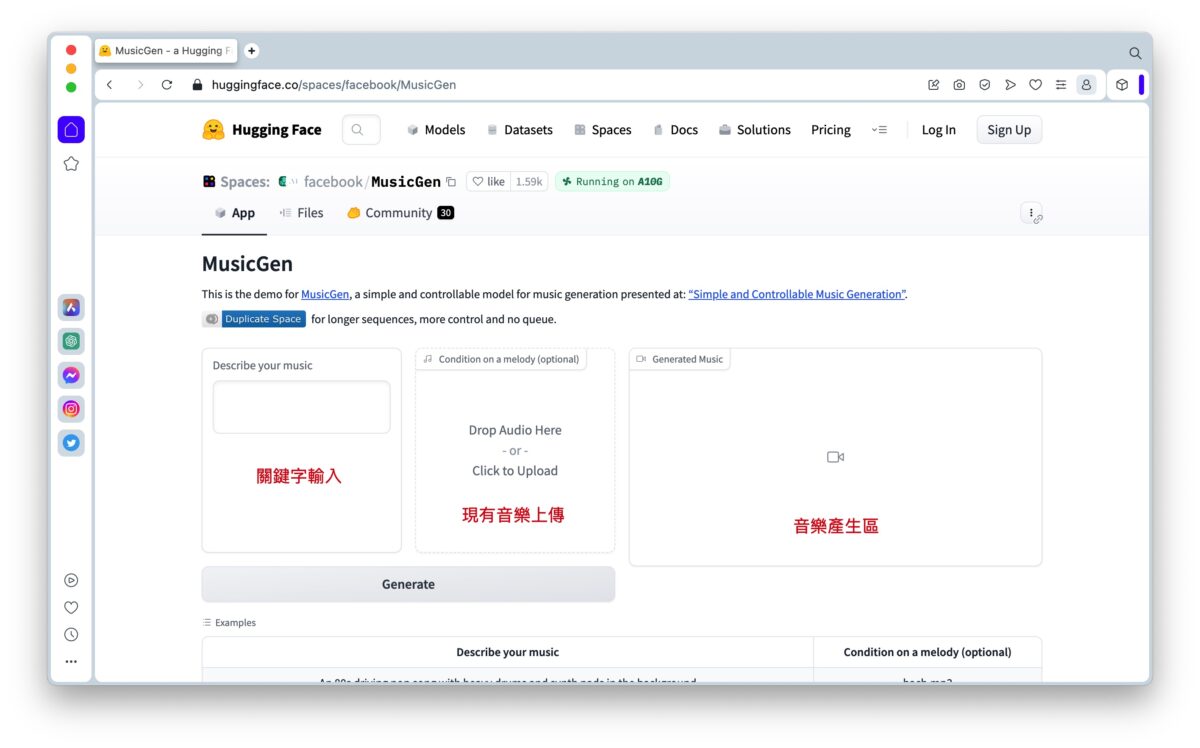This screenshot has height=748, width=1200.
Task: Open the Datasets menu item
Action: [x=519, y=130]
